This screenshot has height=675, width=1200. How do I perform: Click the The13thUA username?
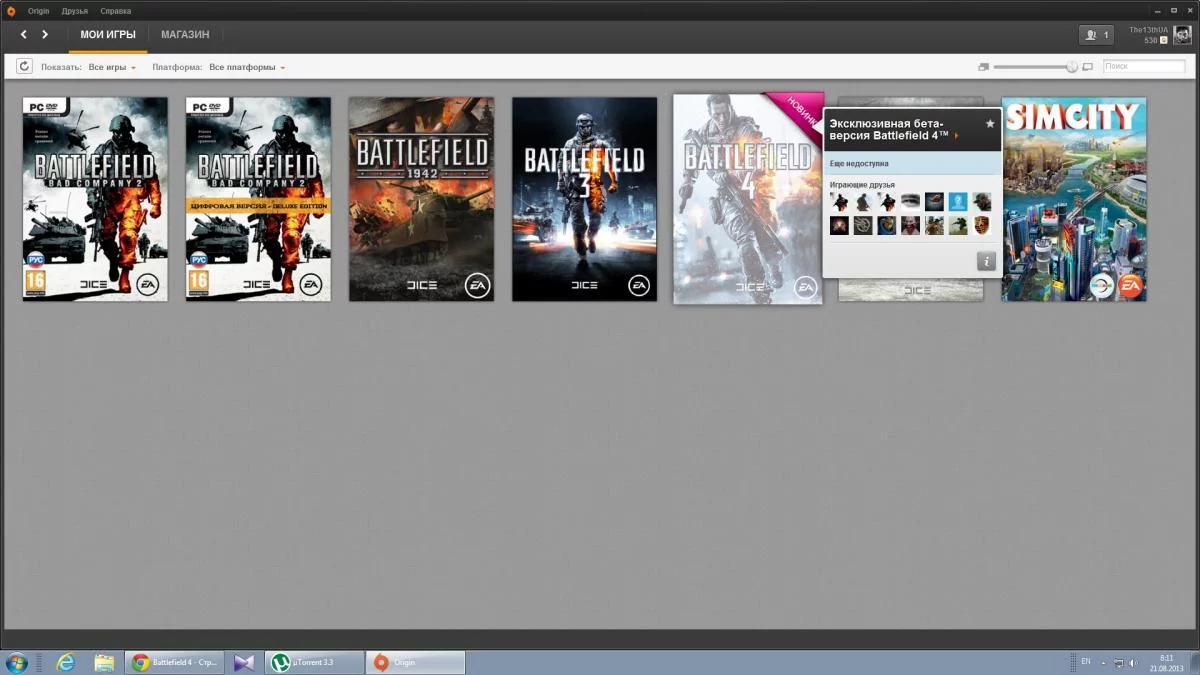[1148, 30]
